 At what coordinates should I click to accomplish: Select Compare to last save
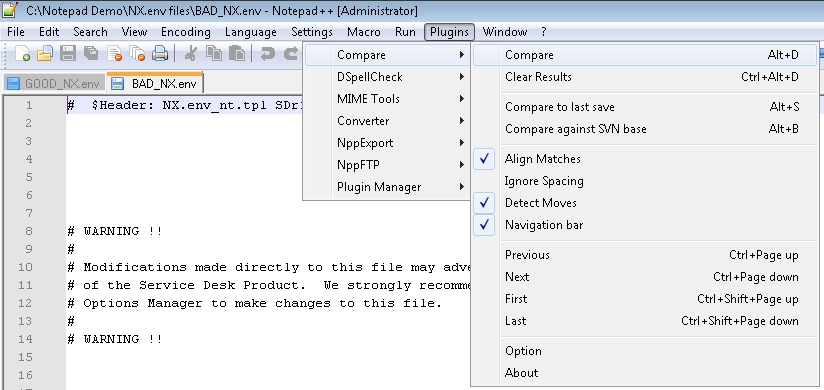point(644,107)
